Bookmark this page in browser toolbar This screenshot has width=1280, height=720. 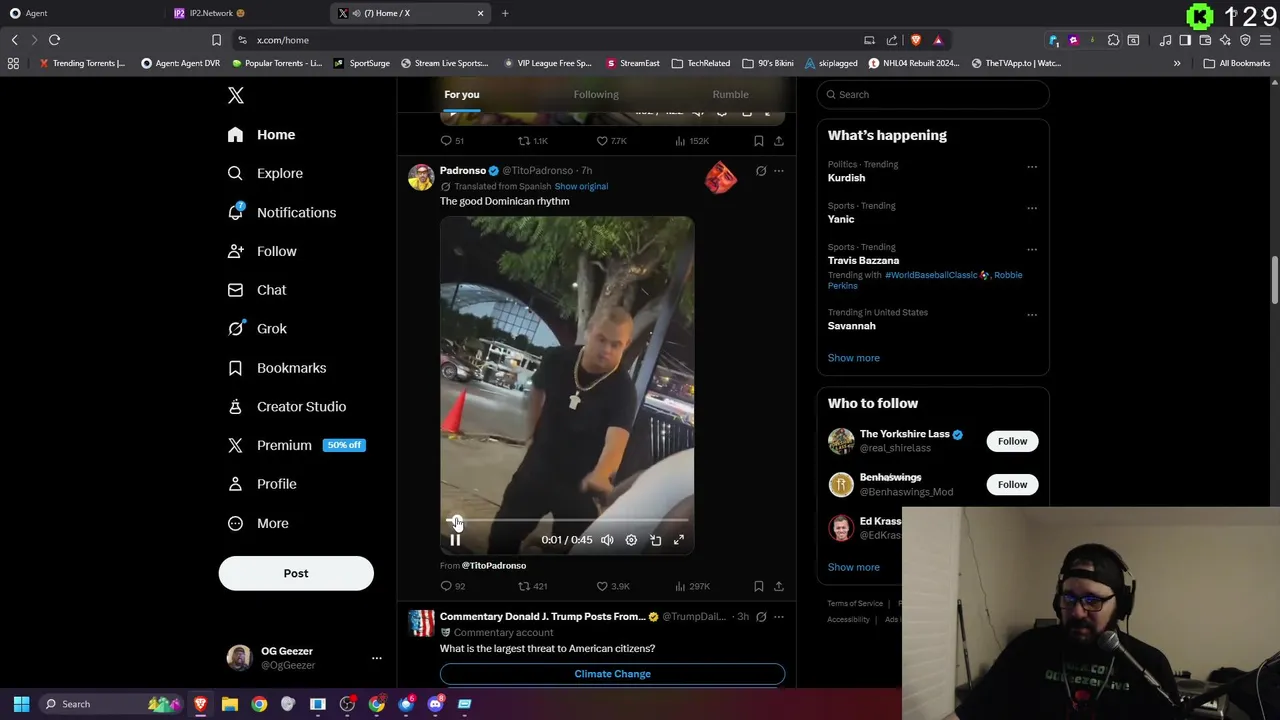(216, 40)
